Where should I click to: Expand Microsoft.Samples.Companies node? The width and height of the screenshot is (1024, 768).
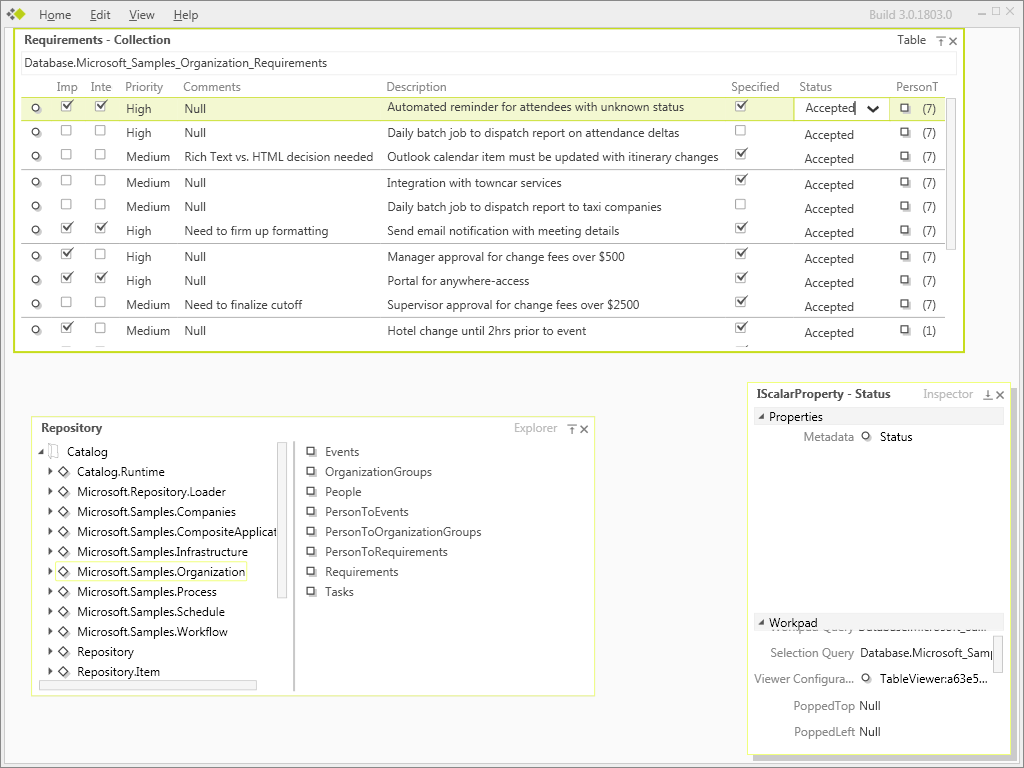click(x=50, y=511)
